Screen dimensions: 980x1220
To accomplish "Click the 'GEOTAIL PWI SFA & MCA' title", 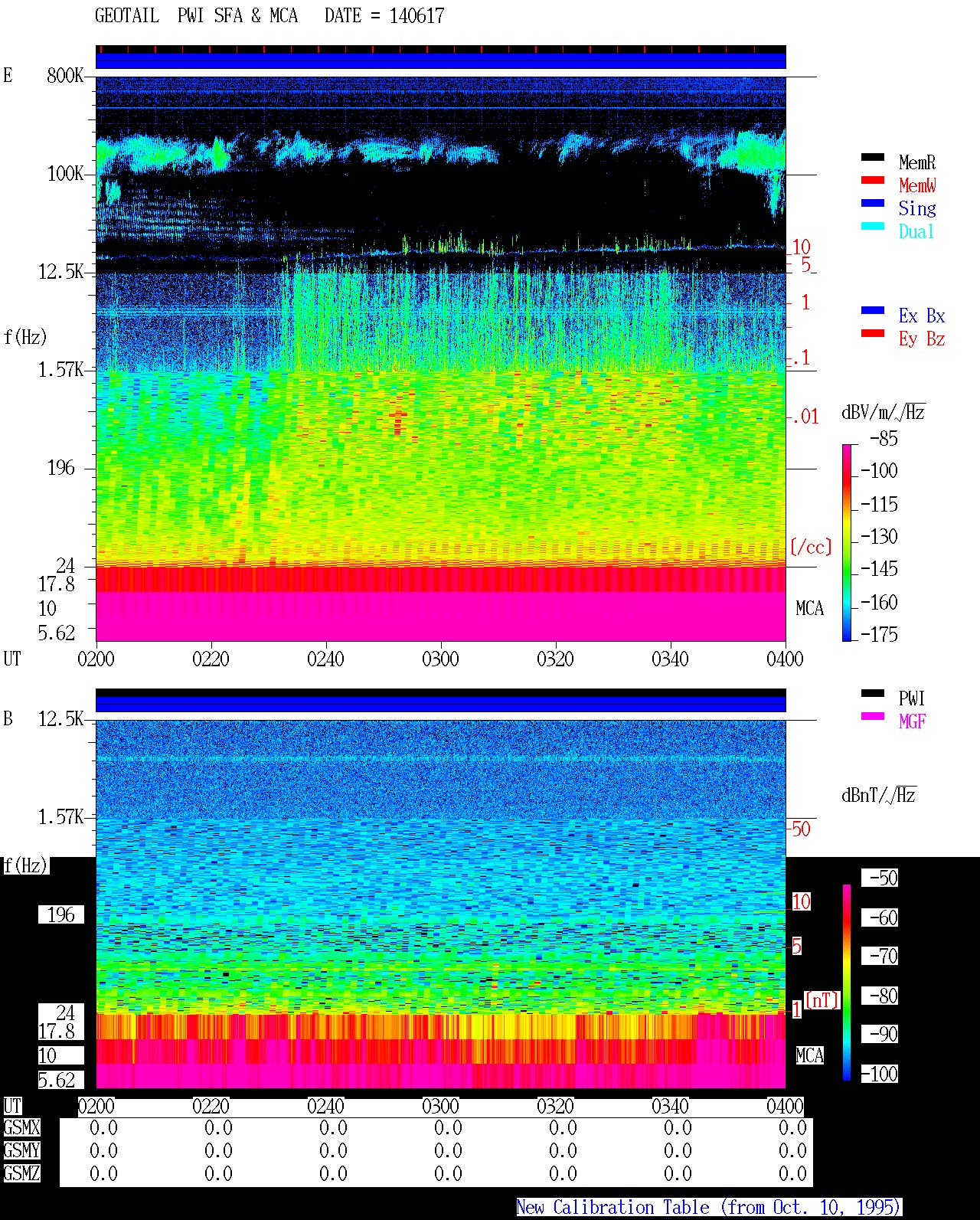I will pos(197,16).
